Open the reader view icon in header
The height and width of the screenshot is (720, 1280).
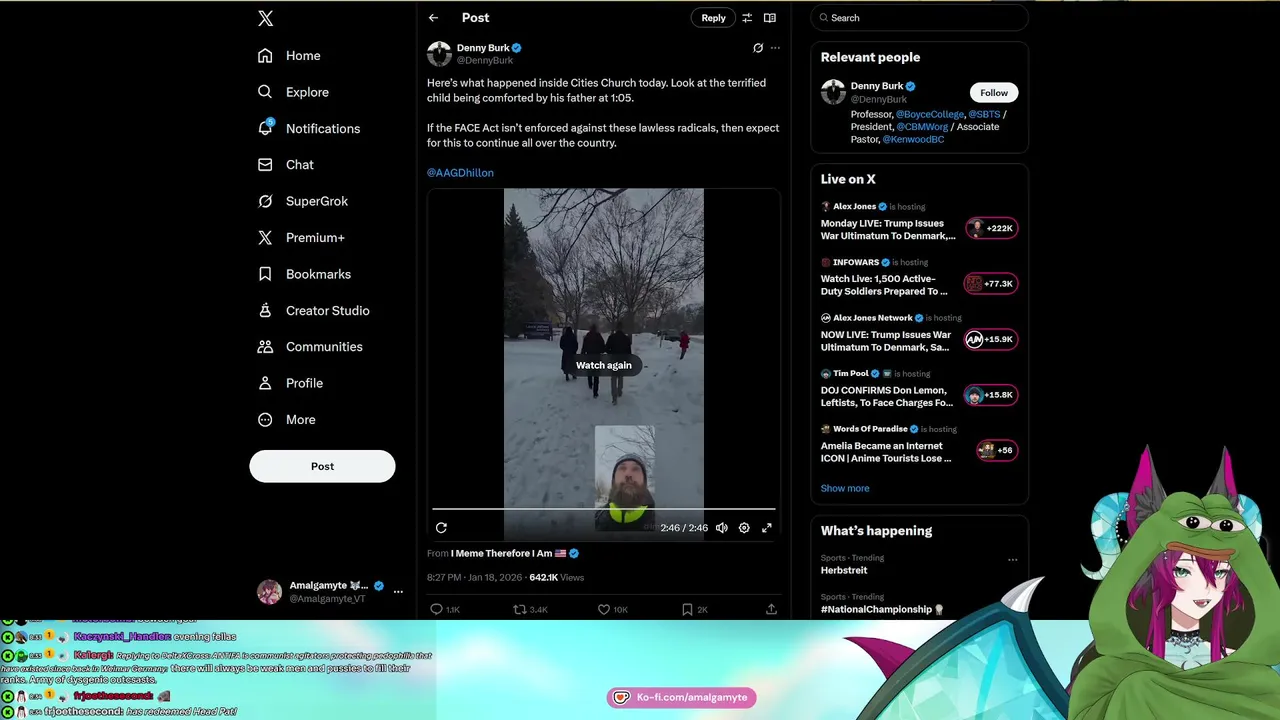[770, 18]
